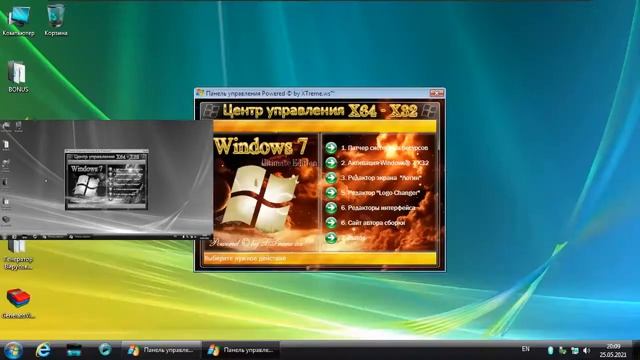Open item 1, Патчер системных ресурсов
Screen dimensions: 640x360
click(384, 148)
